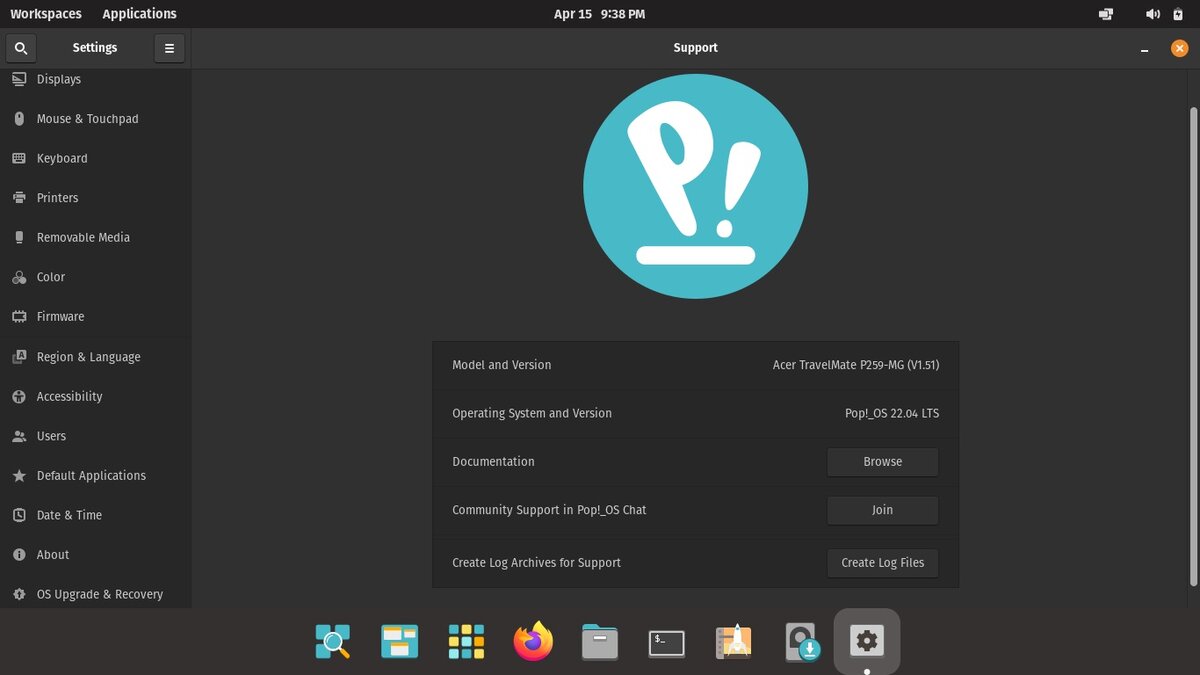Click the battery power icon in top bar
This screenshot has height=675, width=1200.
click(1179, 14)
